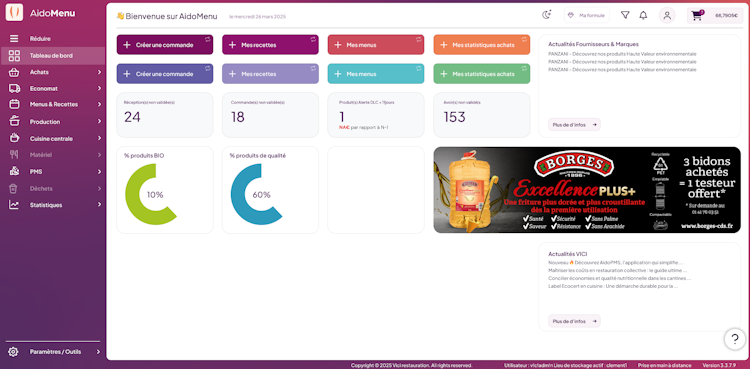
Task: Select Tableau de bord in sidebar
Action: click(53, 56)
